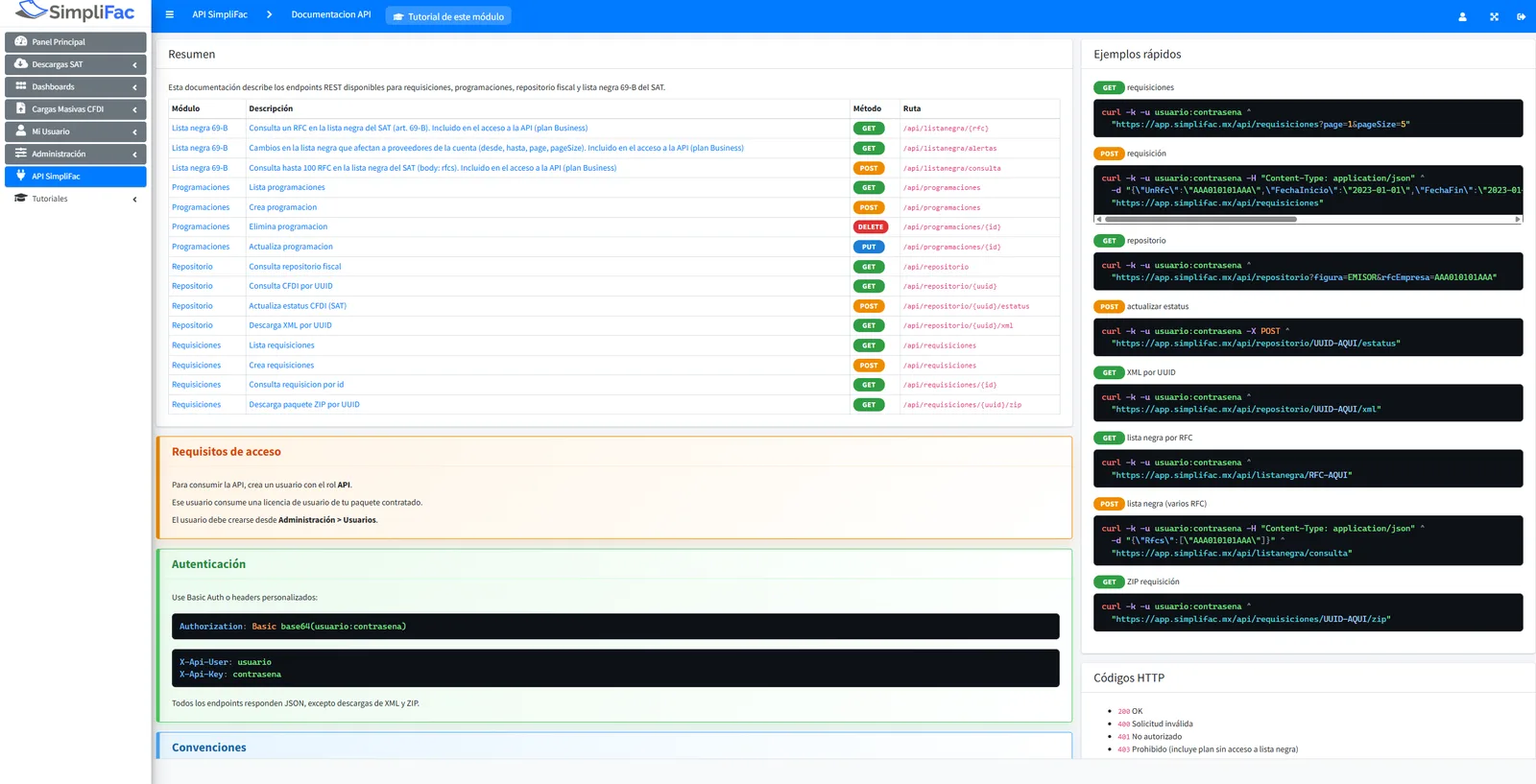Screen dimensions: 1536x784
Task: Click the Requisitos de acceso heading
Action: tap(227, 452)
